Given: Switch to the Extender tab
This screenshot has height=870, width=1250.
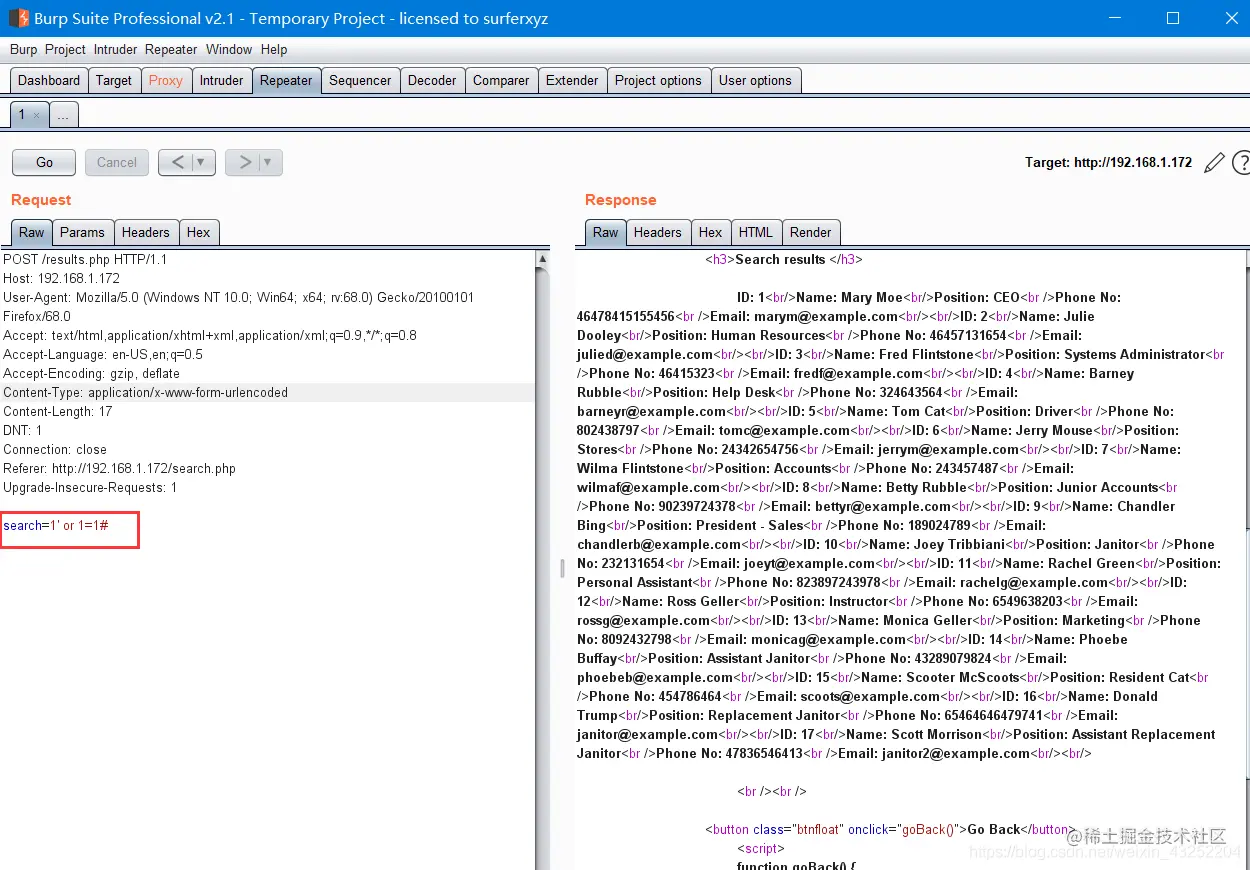Looking at the screenshot, I should pyautogui.click(x=572, y=81).
